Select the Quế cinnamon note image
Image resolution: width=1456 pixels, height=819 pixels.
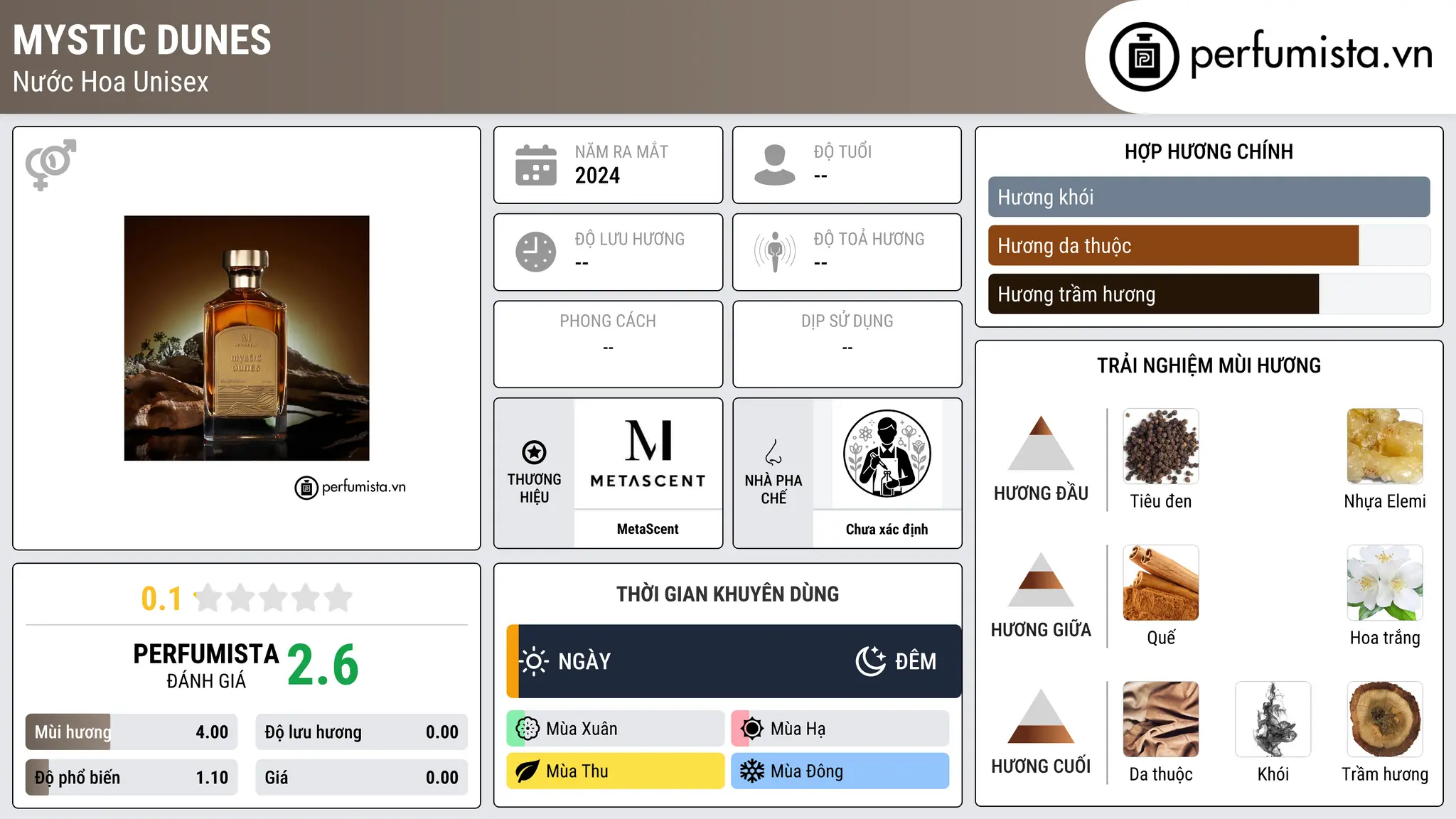click(1161, 583)
